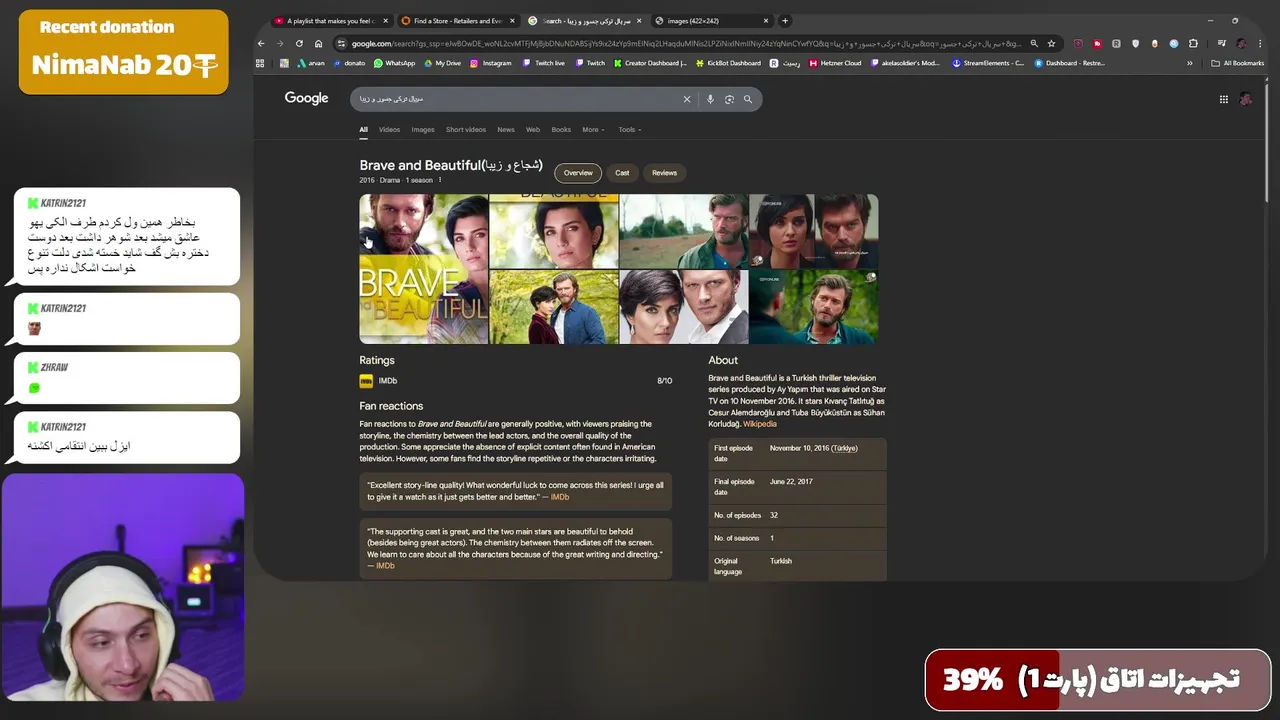
Task: Expand the More search filters dropdown
Action: point(593,130)
